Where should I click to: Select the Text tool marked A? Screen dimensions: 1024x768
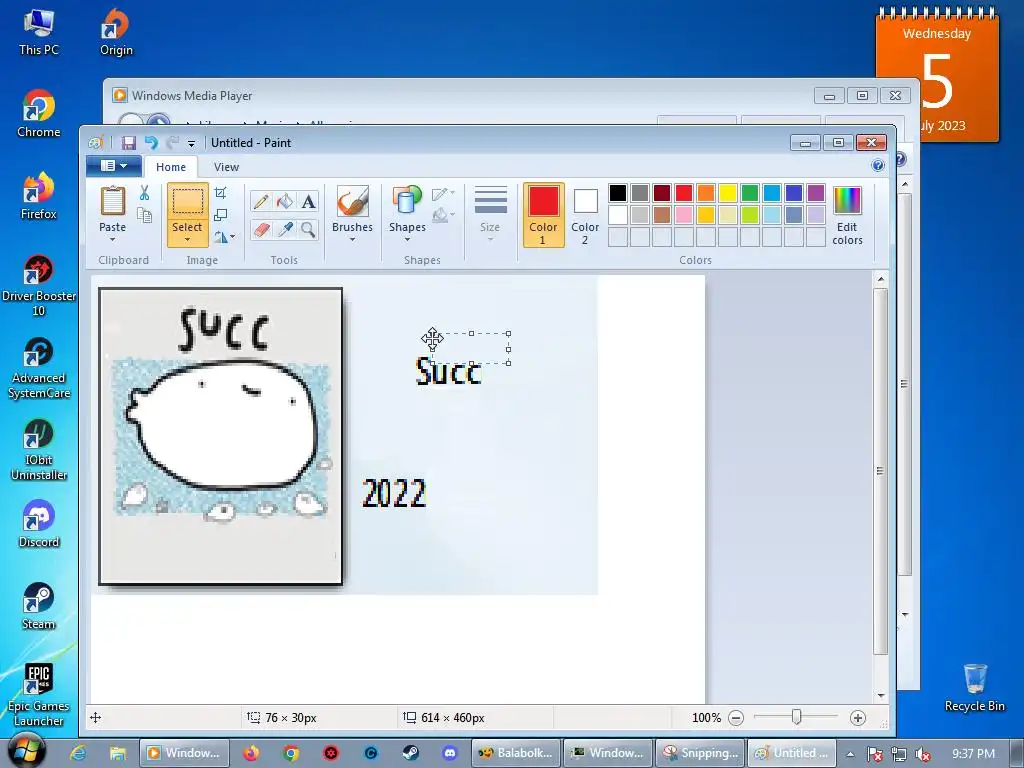tap(308, 201)
